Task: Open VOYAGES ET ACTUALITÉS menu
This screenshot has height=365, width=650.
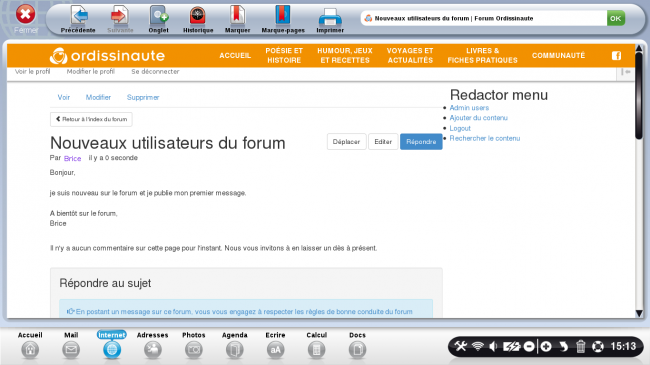Action: point(410,56)
